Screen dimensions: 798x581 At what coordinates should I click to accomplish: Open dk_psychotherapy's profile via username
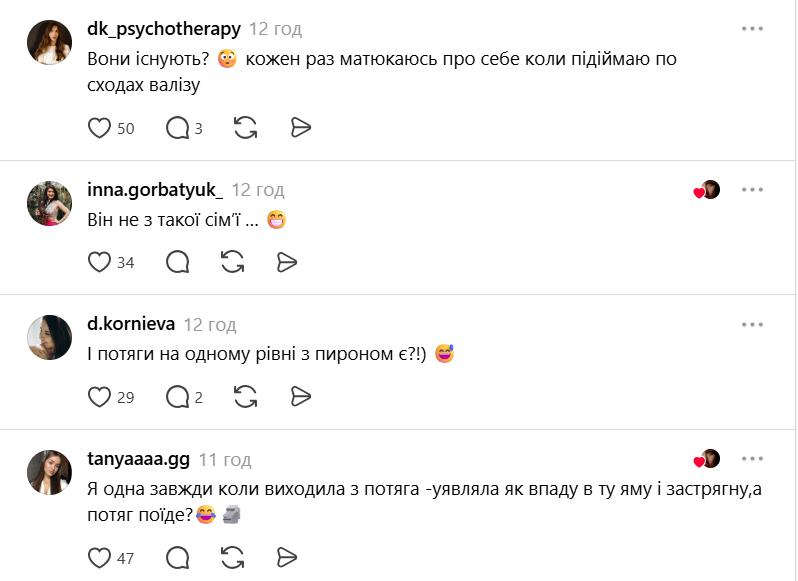point(164,29)
